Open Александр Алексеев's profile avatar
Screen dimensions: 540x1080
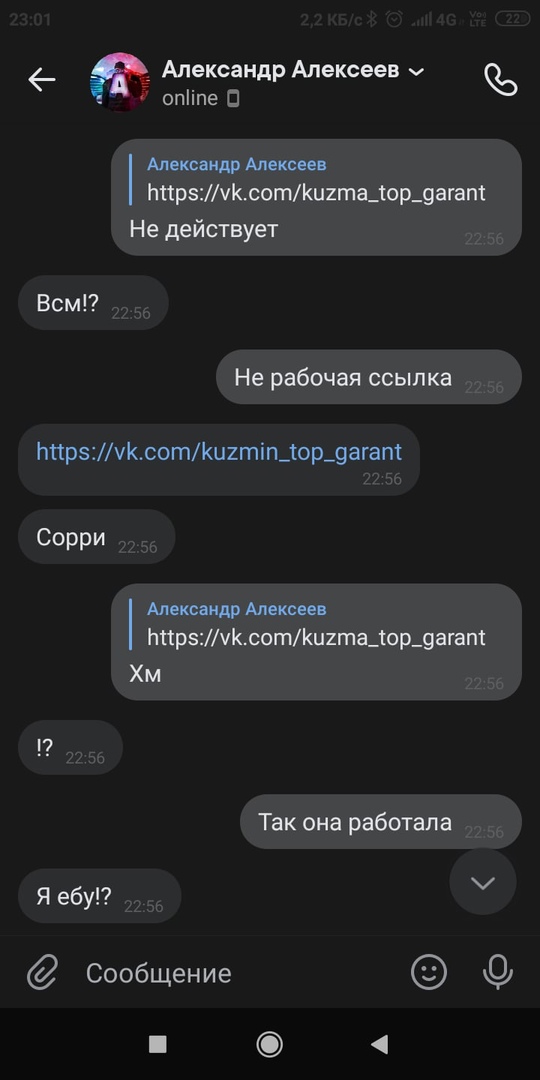pos(120,82)
